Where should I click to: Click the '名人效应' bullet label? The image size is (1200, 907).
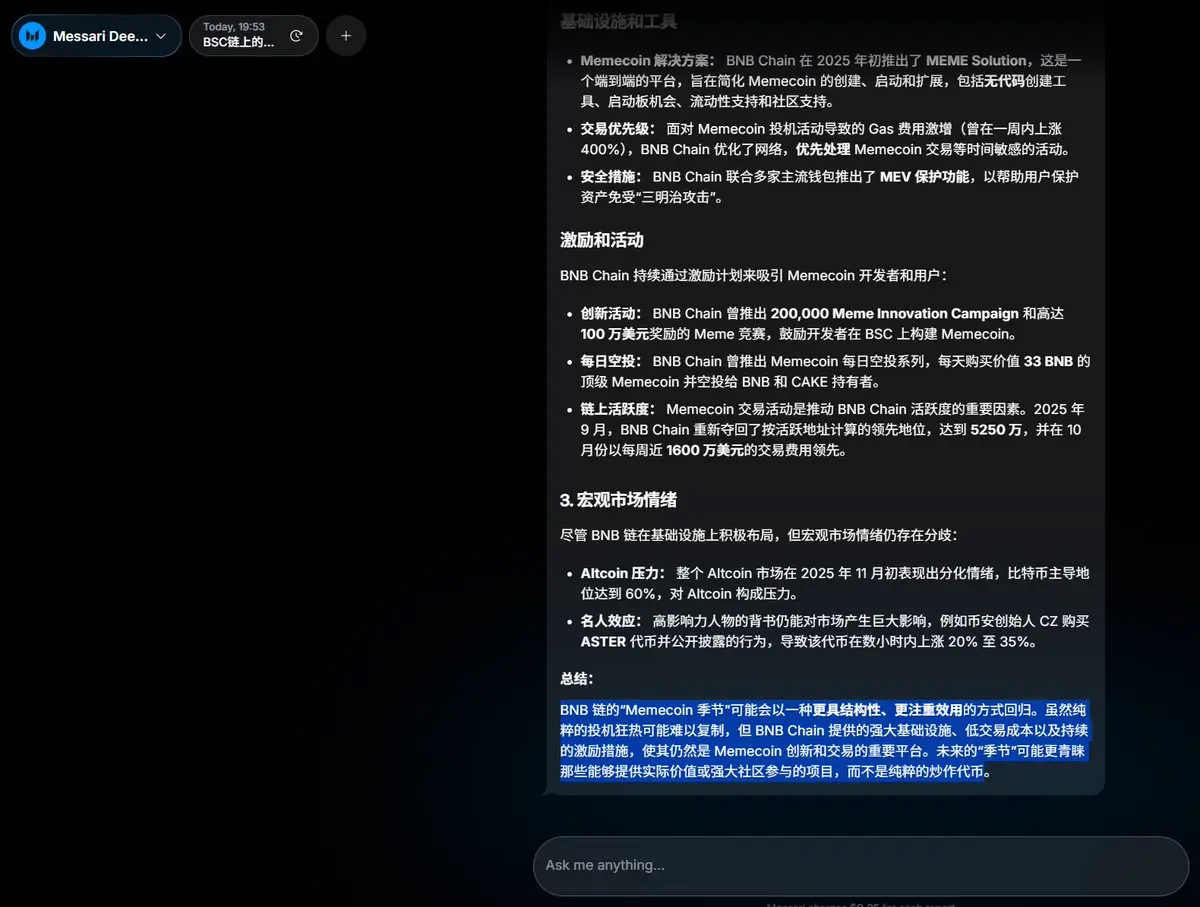tap(611, 622)
